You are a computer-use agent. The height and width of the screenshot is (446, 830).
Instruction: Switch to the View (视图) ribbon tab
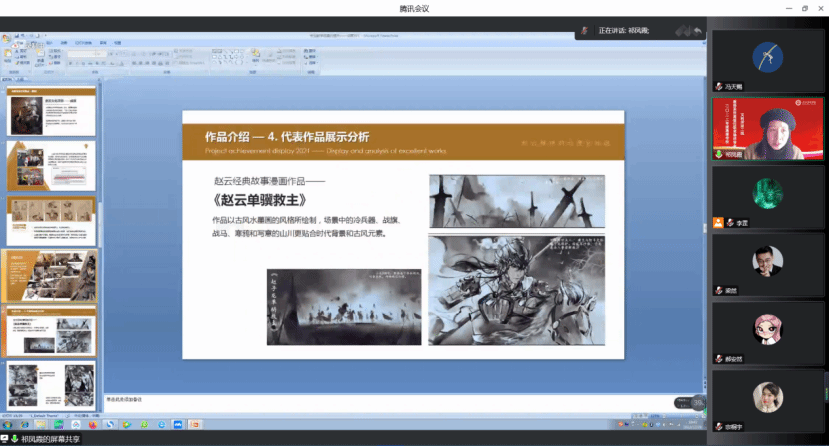[x=118, y=42]
